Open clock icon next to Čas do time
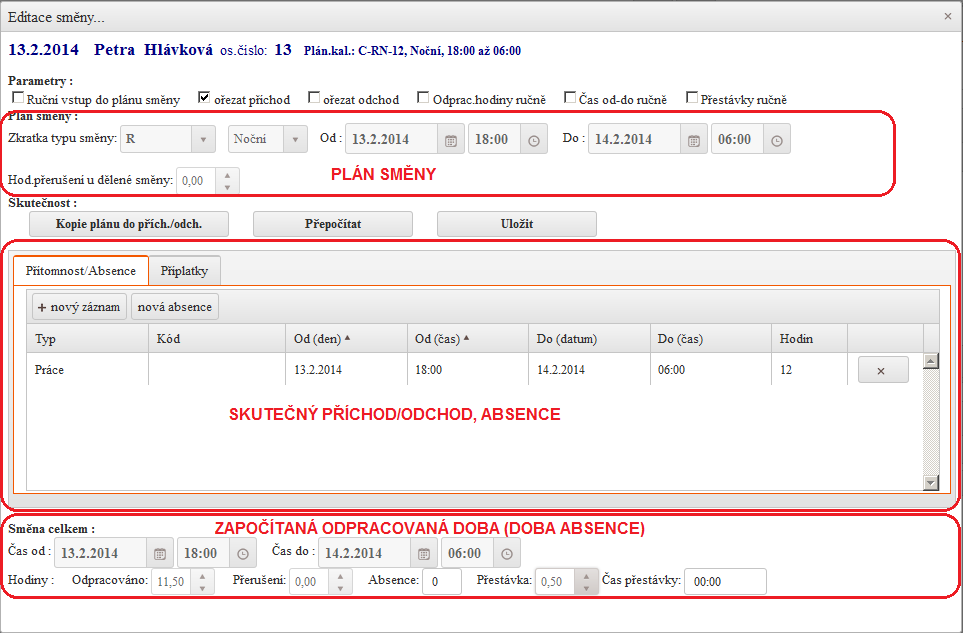This screenshot has width=963, height=633. click(x=507, y=553)
